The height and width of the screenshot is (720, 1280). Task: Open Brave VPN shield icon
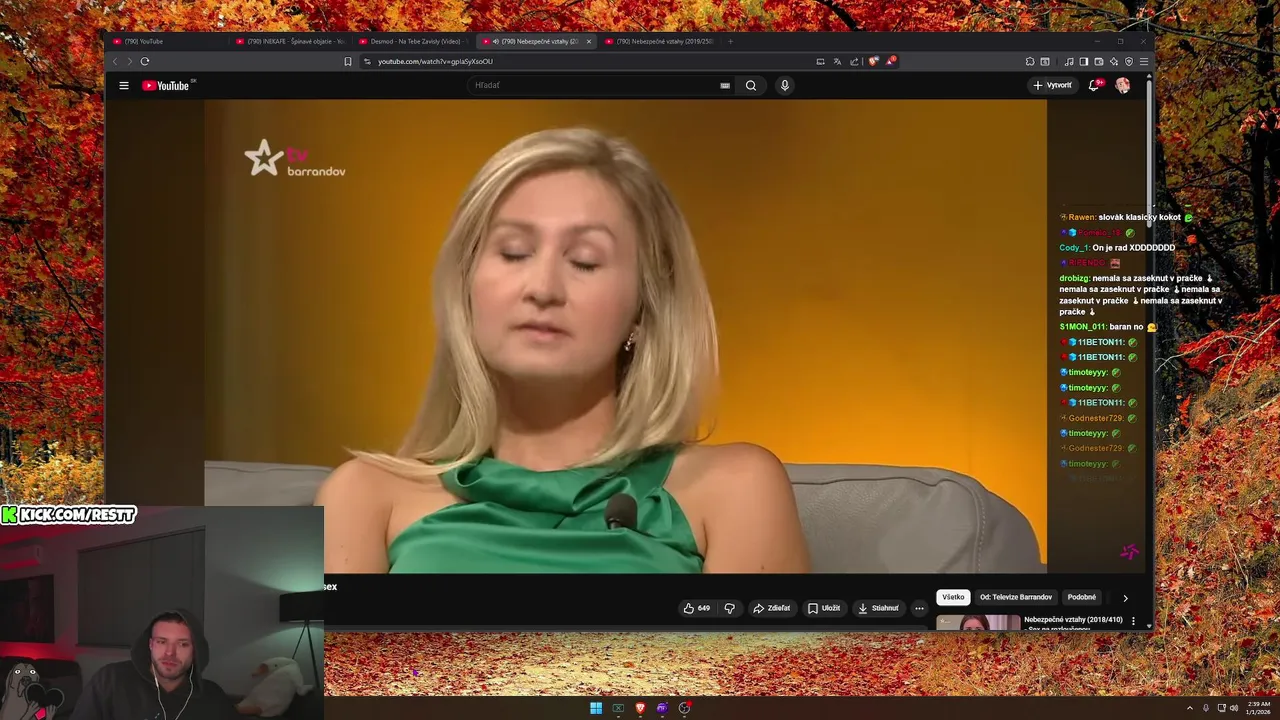tap(1129, 61)
